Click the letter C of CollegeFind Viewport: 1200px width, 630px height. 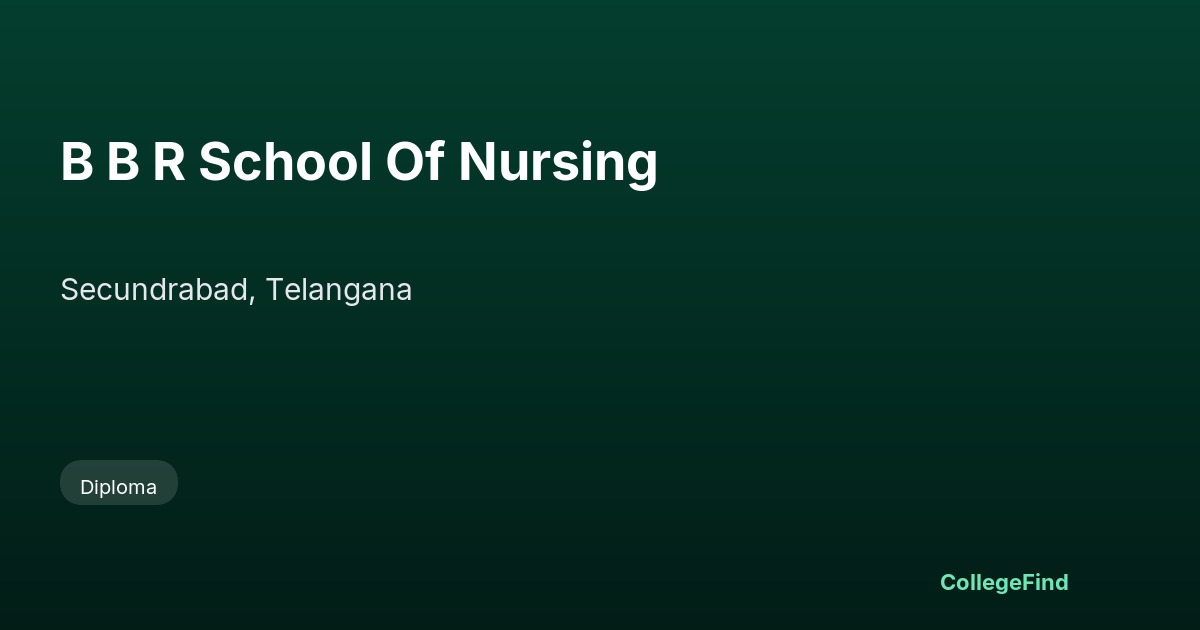[948, 582]
